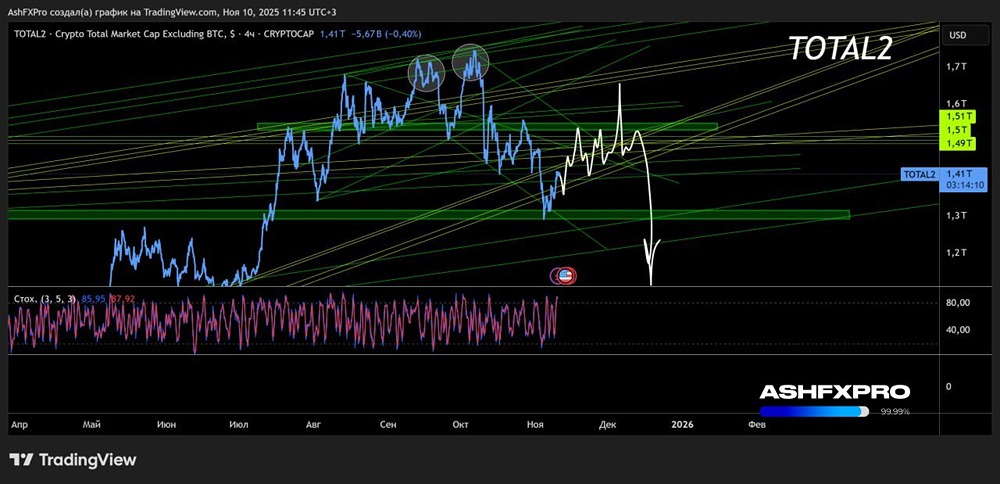Click the 2026 label on time axis
The image size is (1000, 484).
(x=682, y=424)
